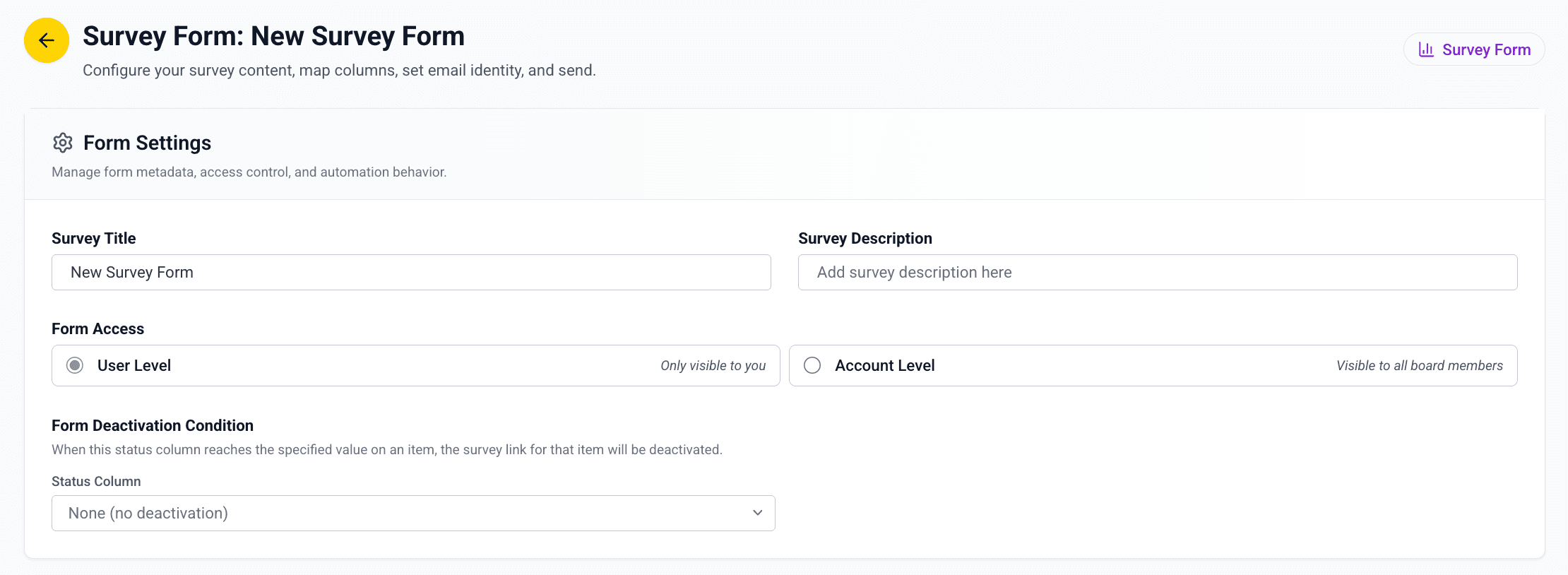Click the 'Only visible to you' text

(713, 366)
